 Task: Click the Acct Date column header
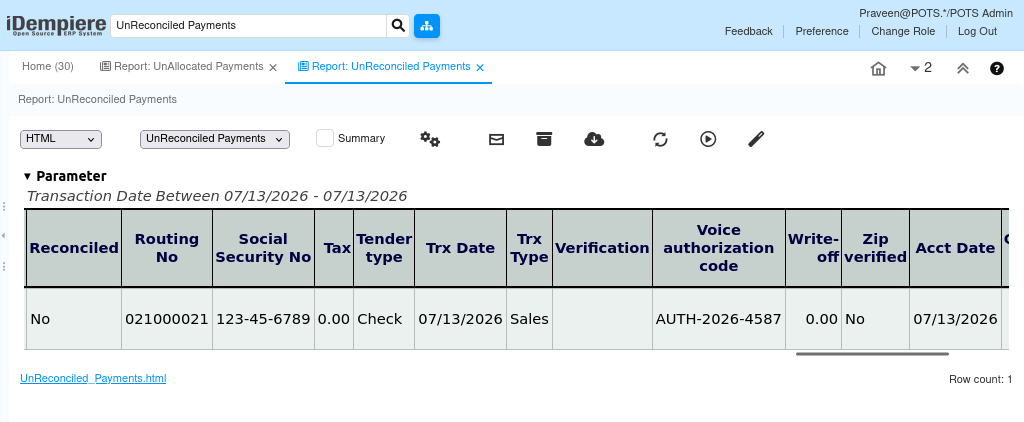(955, 248)
